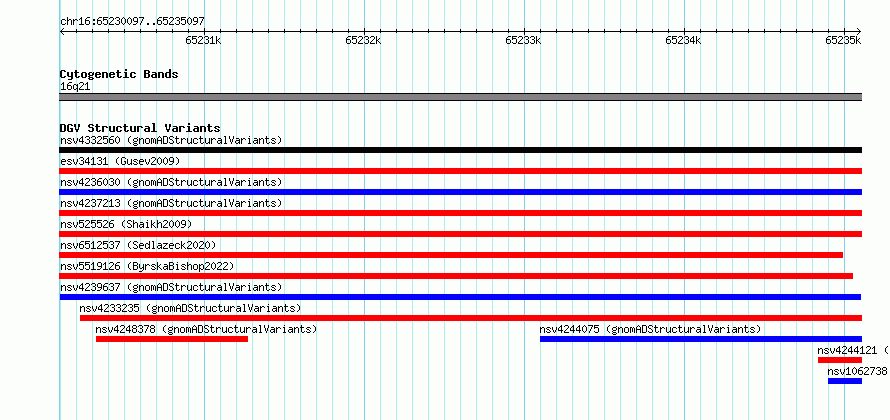Click the 65232k ruler mark
This screenshot has width=890, height=420.
[363, 40]
